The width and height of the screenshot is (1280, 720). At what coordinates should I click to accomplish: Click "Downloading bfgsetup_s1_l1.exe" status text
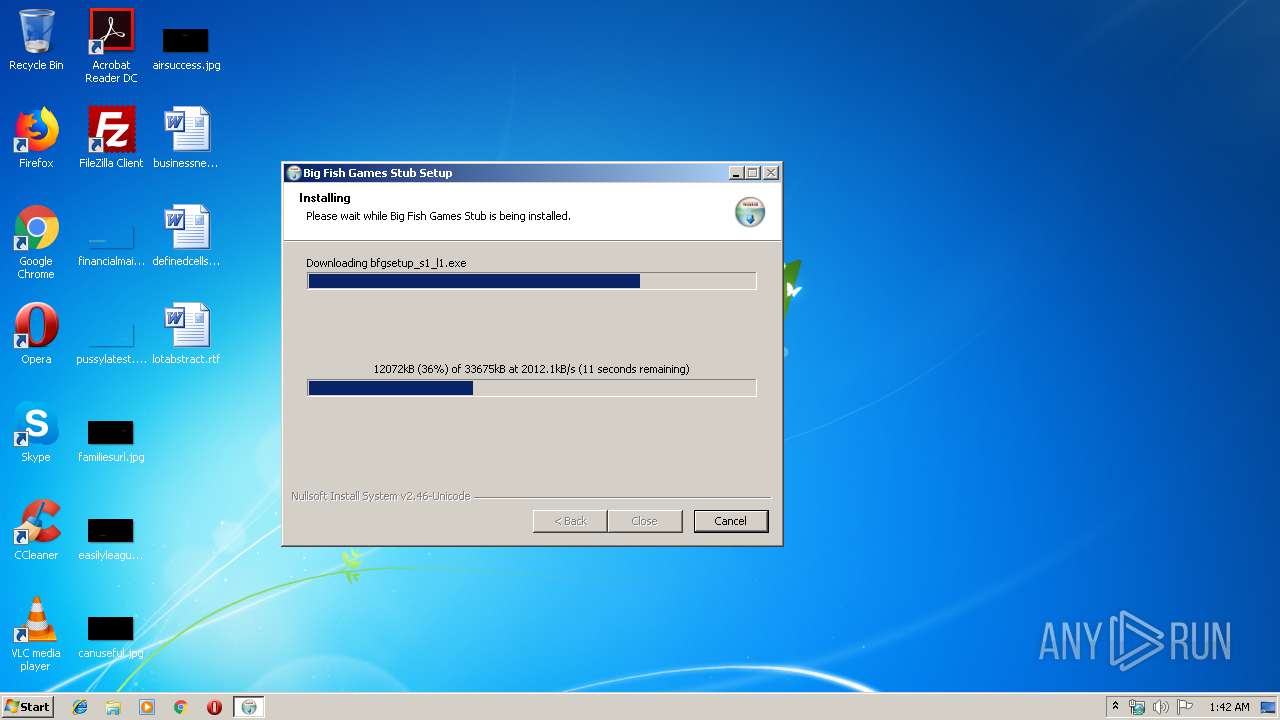[386, 263]
